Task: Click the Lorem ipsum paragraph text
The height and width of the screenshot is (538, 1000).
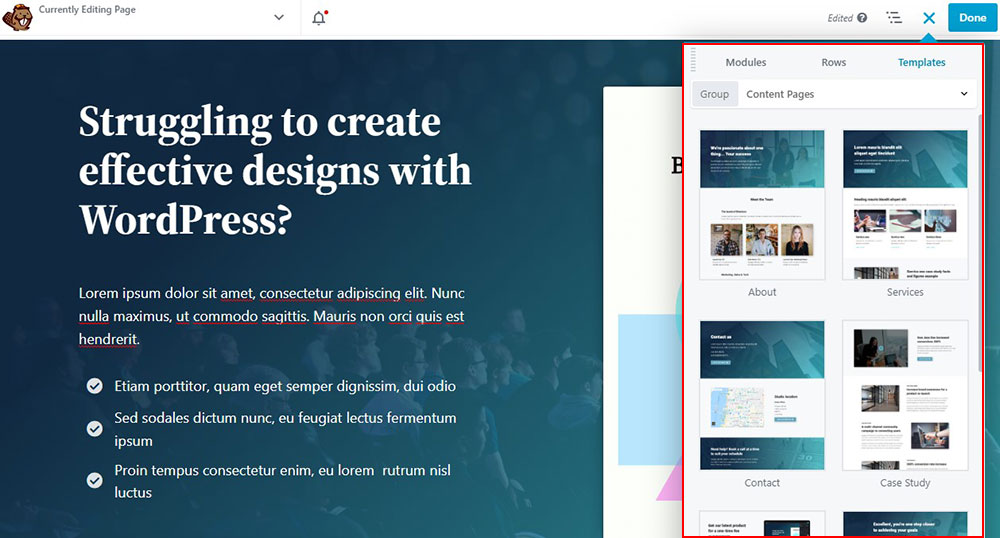Action: coord(272,316)
